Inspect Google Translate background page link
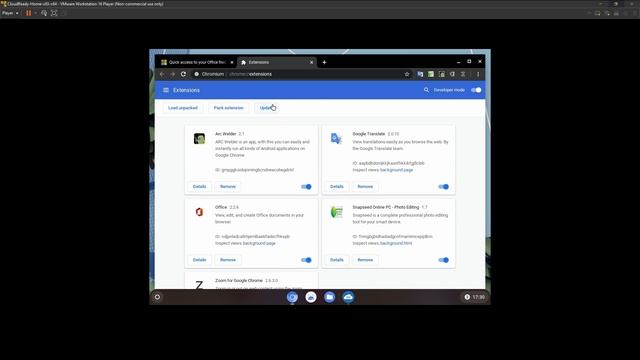Image resolution: width=640 pixels, height=360 pixels. 396,170
